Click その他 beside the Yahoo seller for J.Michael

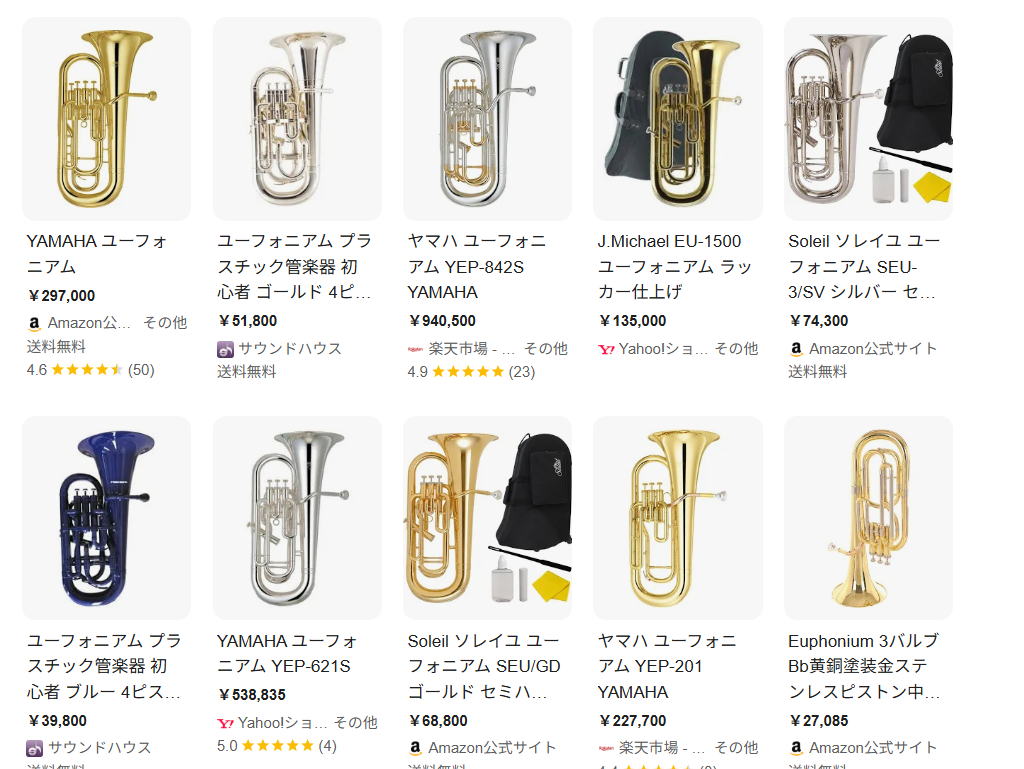pos(736,349)
